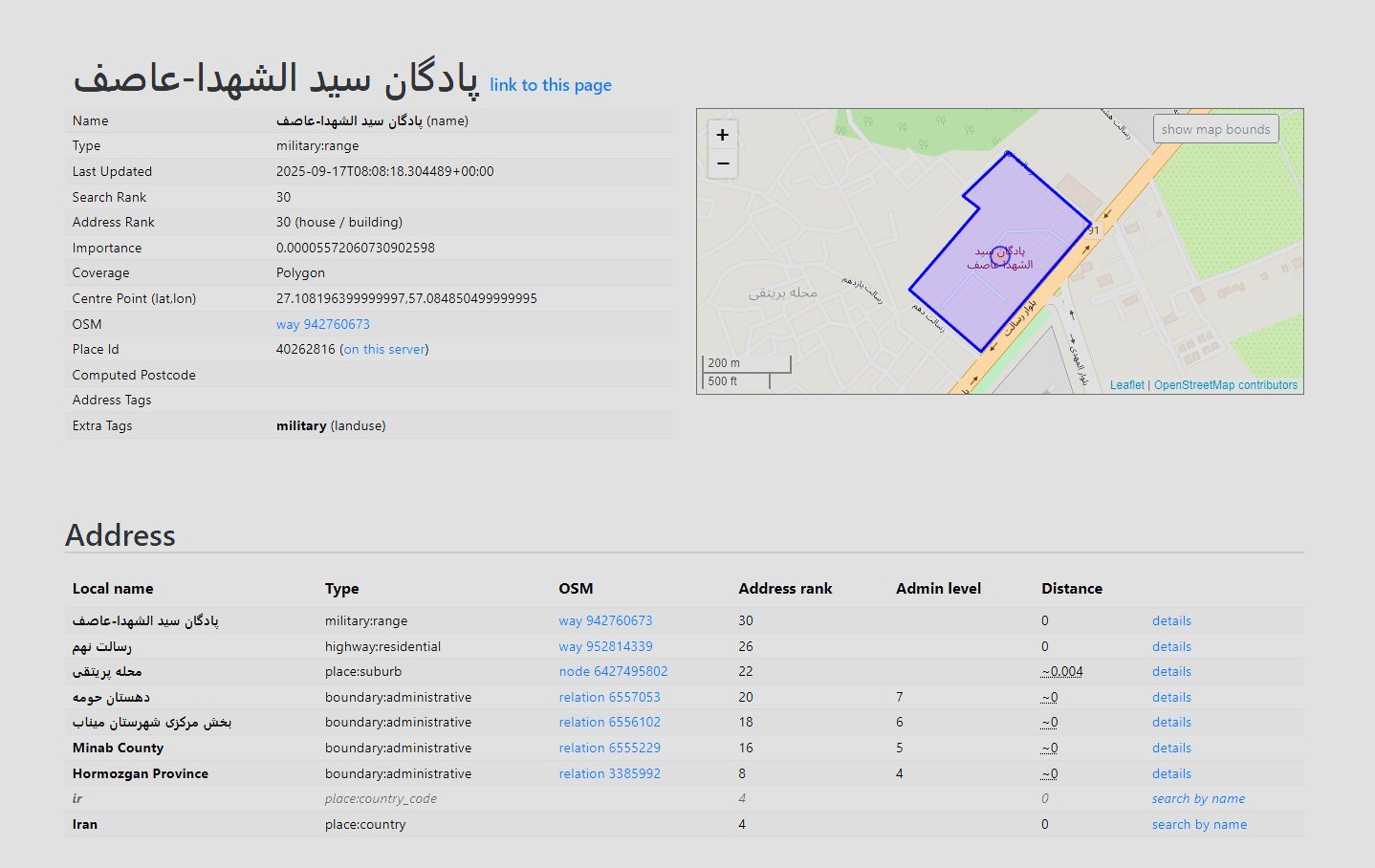Search by name for Iran row
The height and width of the screenshot is (868, 1375).
(x=1199, y=824)
